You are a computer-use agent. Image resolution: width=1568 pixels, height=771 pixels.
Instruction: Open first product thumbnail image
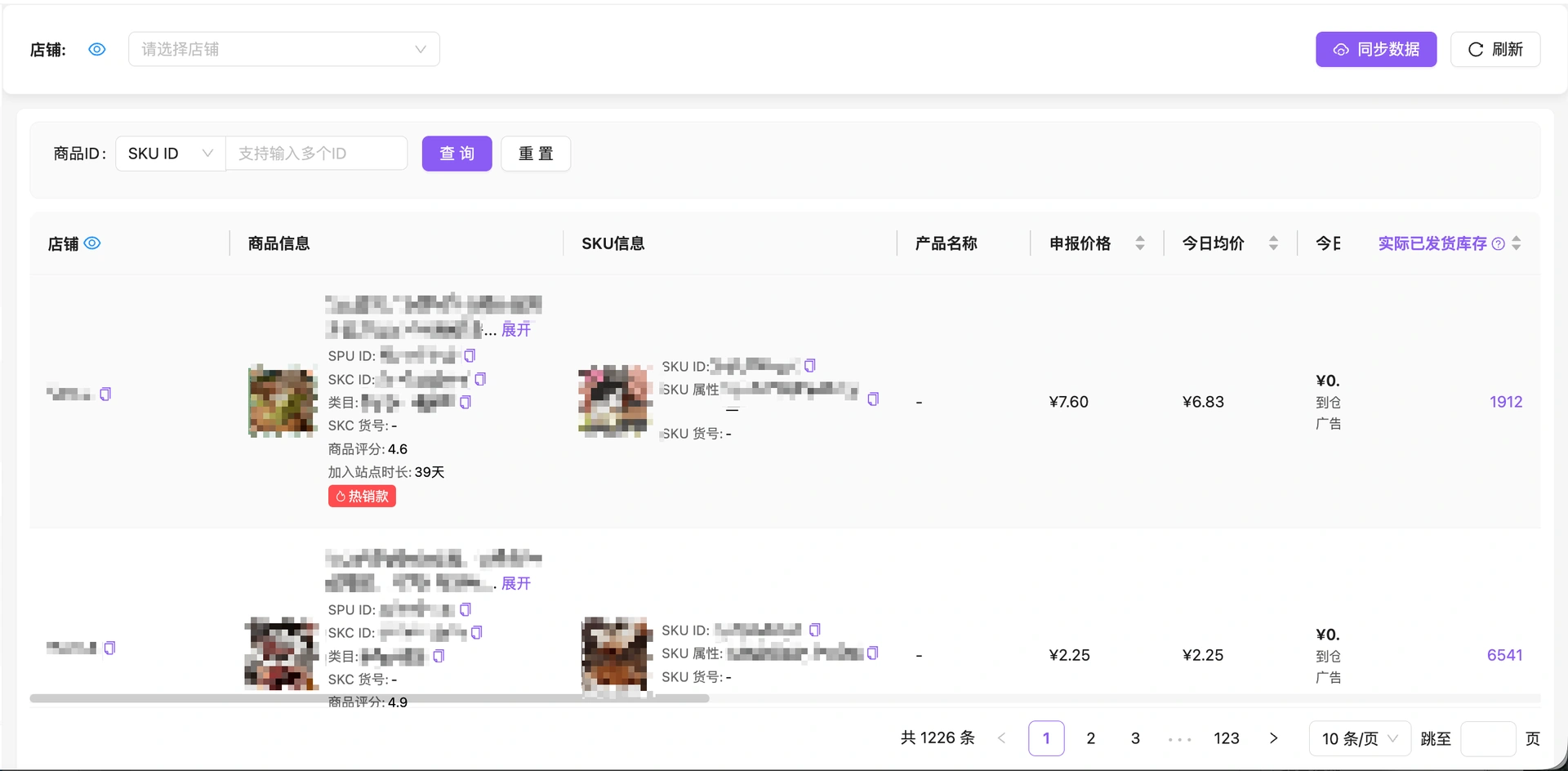coord(283,401)
